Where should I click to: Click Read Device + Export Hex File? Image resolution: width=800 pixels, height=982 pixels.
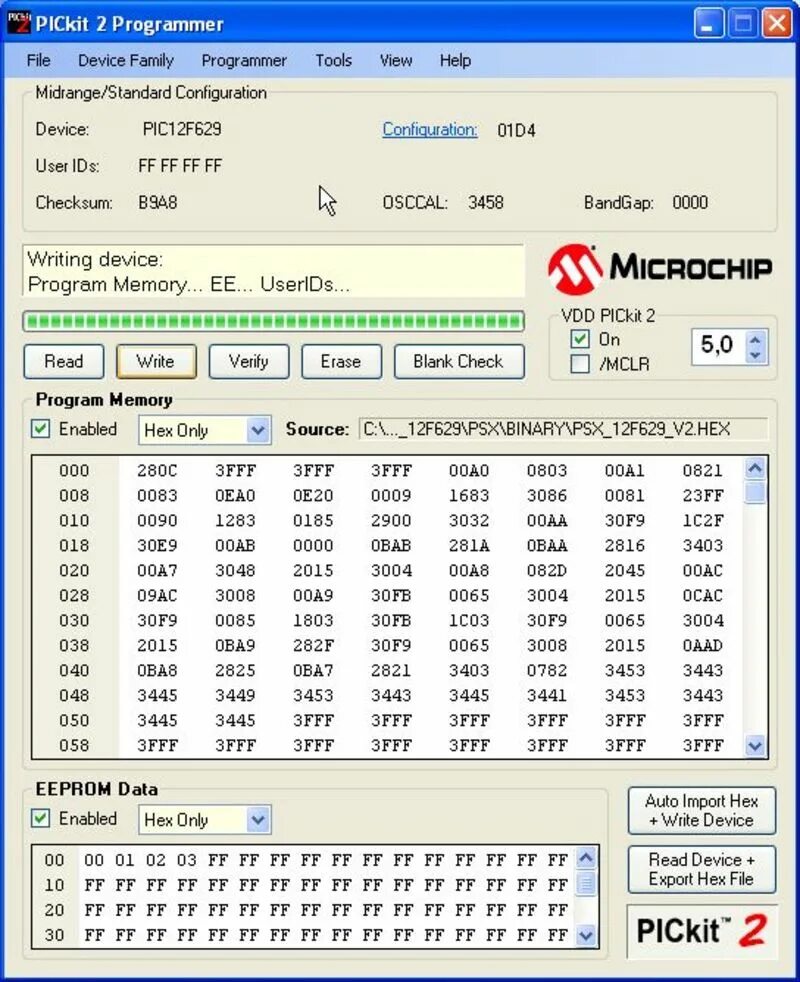[702, 869]
